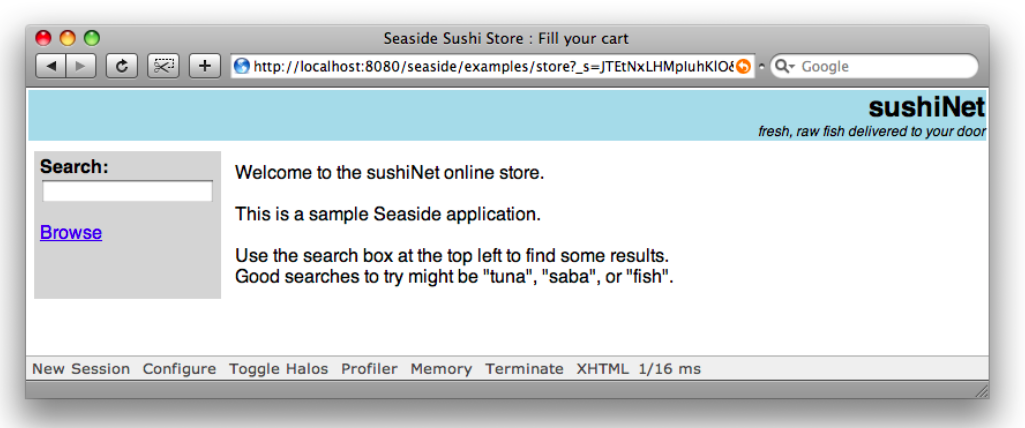
Task: Click the web clip scissors toolbar button
Action: tap(163, 66)
